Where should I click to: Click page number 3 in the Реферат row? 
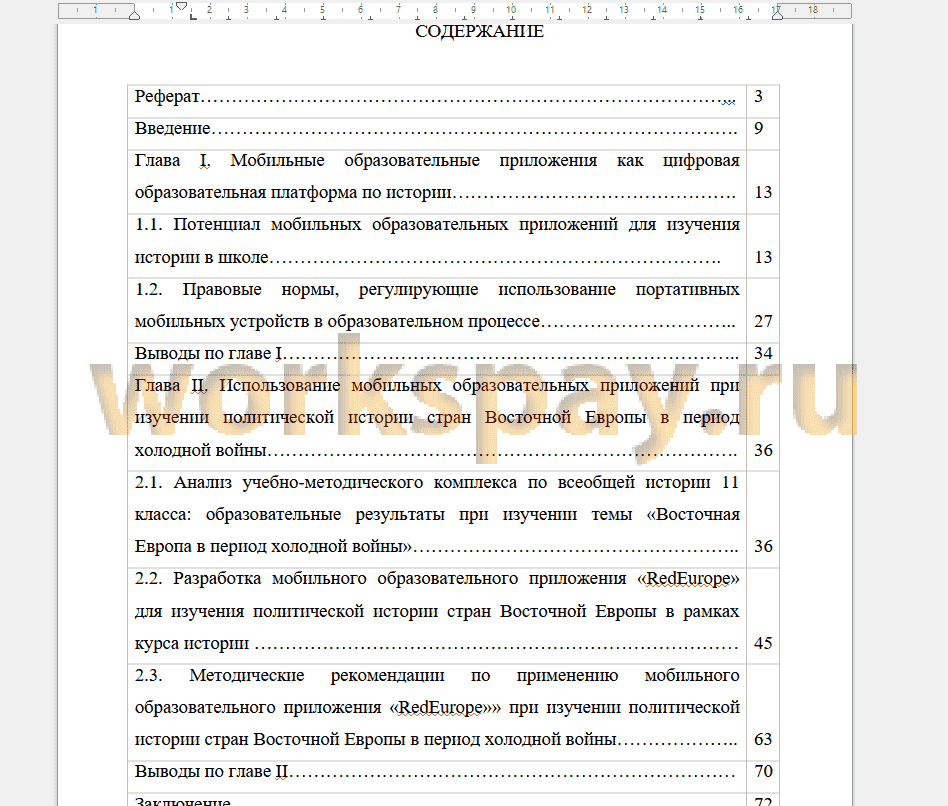[758, 97]
